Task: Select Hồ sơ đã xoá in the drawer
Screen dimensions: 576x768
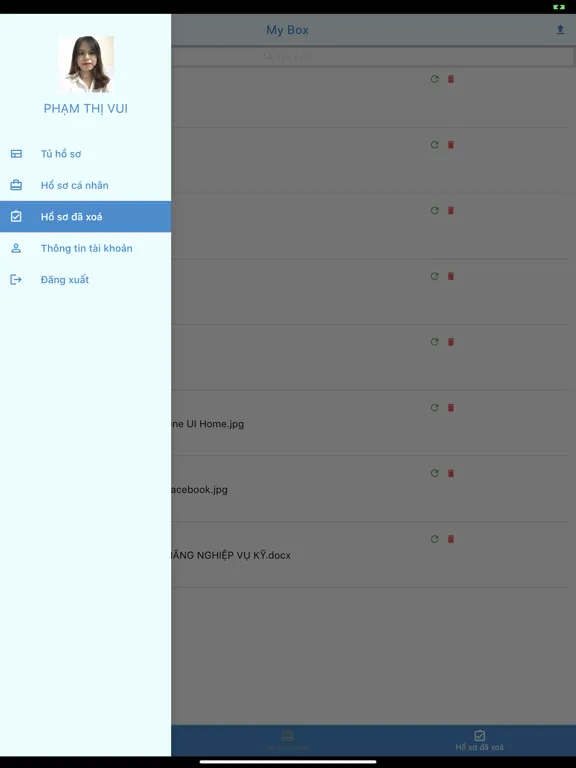Action: tap(86, 216)
